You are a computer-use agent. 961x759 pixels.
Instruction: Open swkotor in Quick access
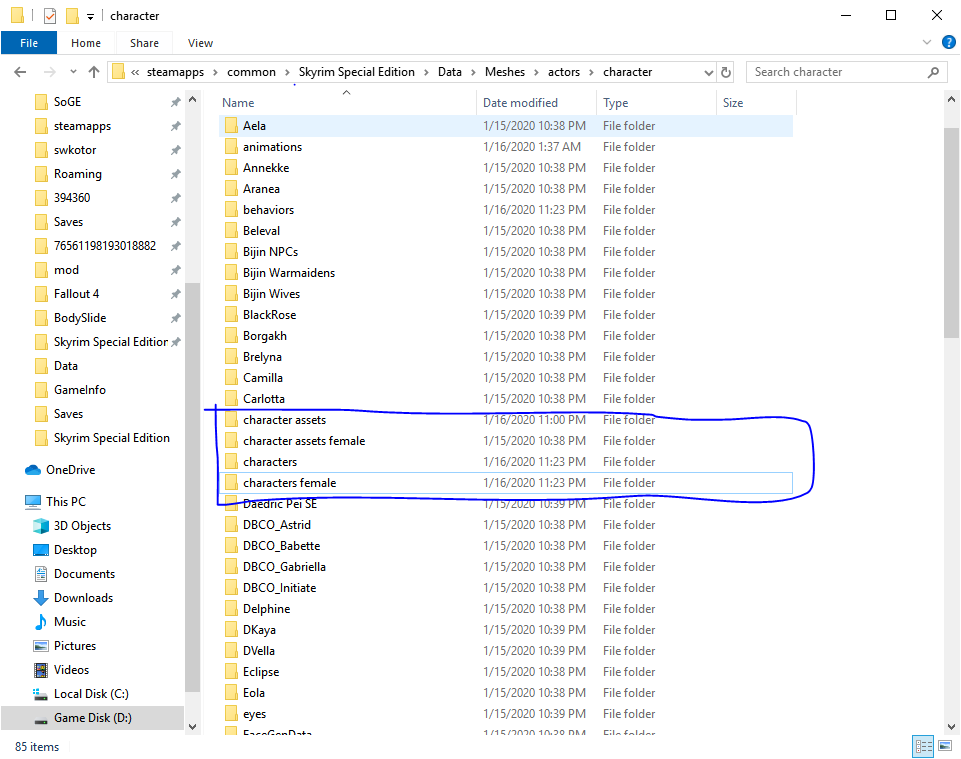tap(75, 150)
